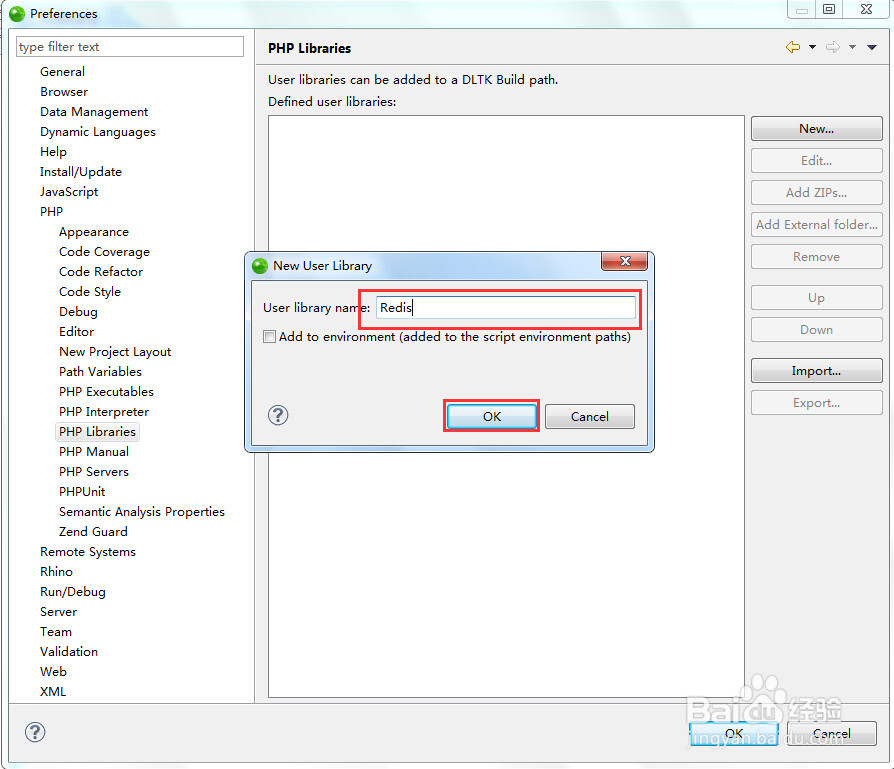Open Path Variables page
The width and height of the screenshot is (894, 769).
pos(100,372)
